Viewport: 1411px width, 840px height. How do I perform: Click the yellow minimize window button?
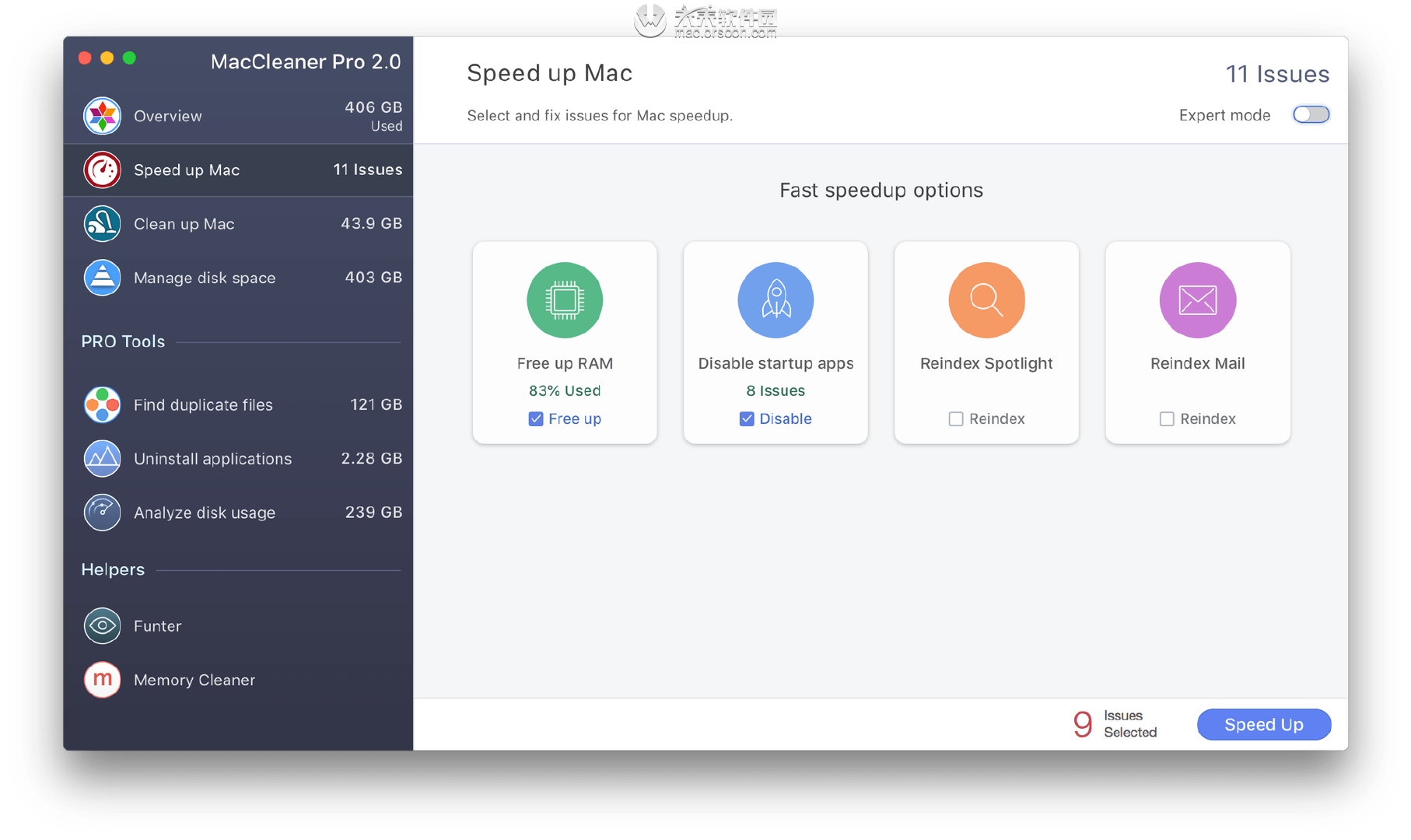pos(107,58)
